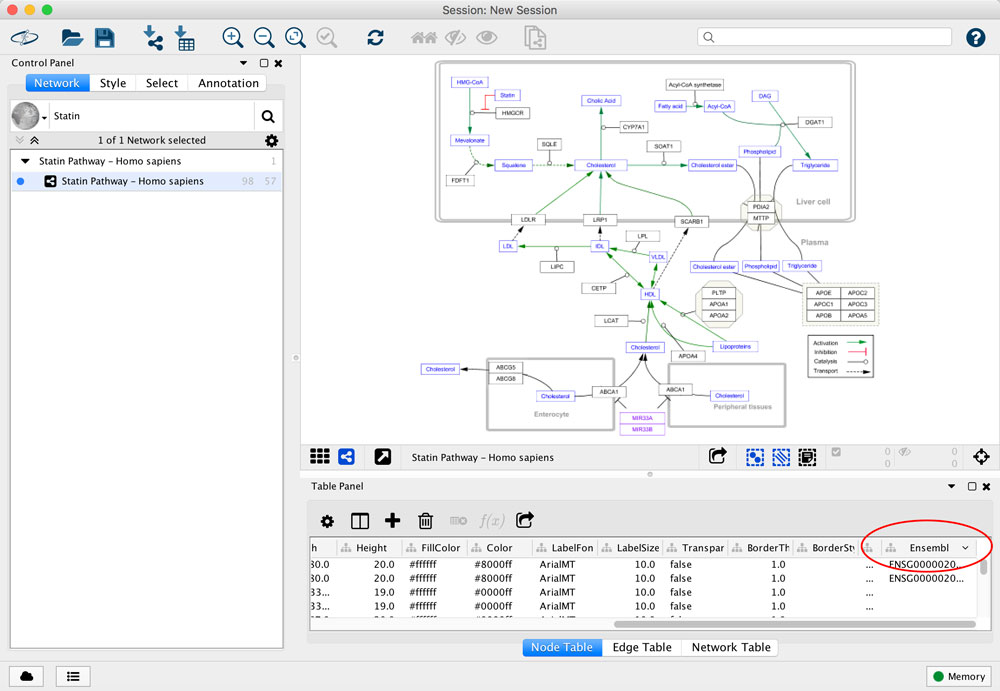Image resolution: width=1000 pixels, height=691 pixels.
Task: Import table from file icon
Action: click(x=185, y=38)
